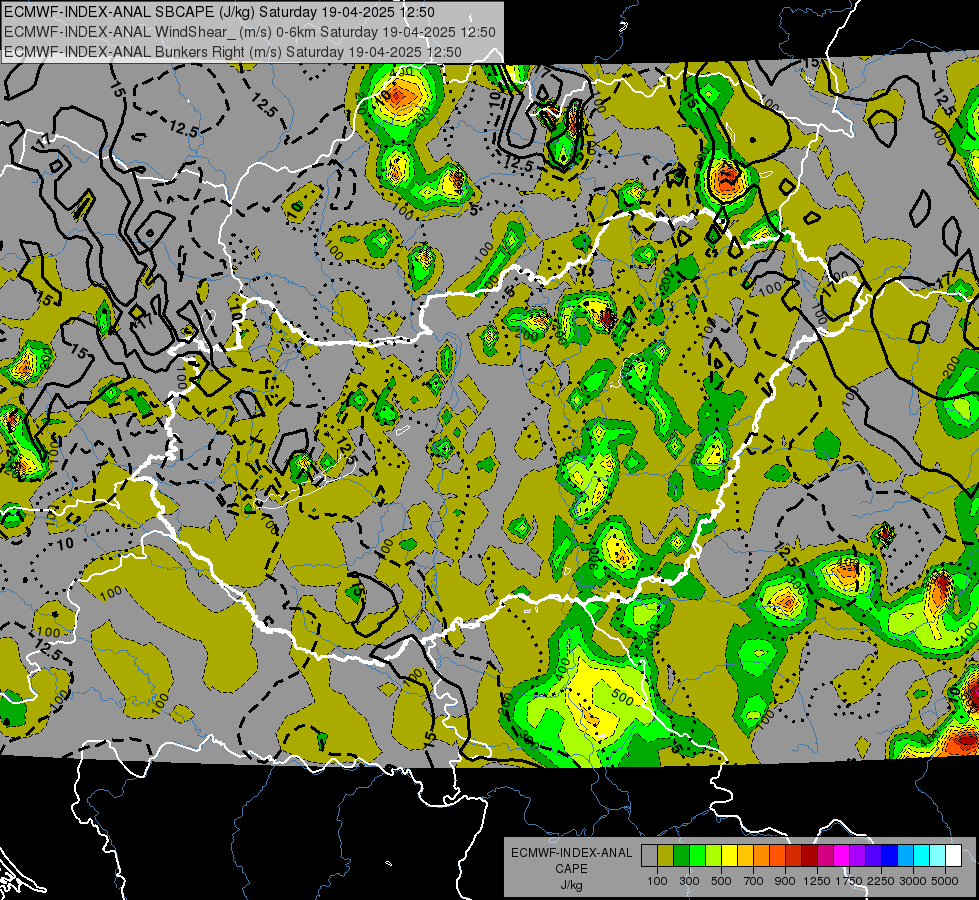Viewport: 979px width, 900px height.
Task: Click the 100 legend scale value
Action: click(657, 881)
